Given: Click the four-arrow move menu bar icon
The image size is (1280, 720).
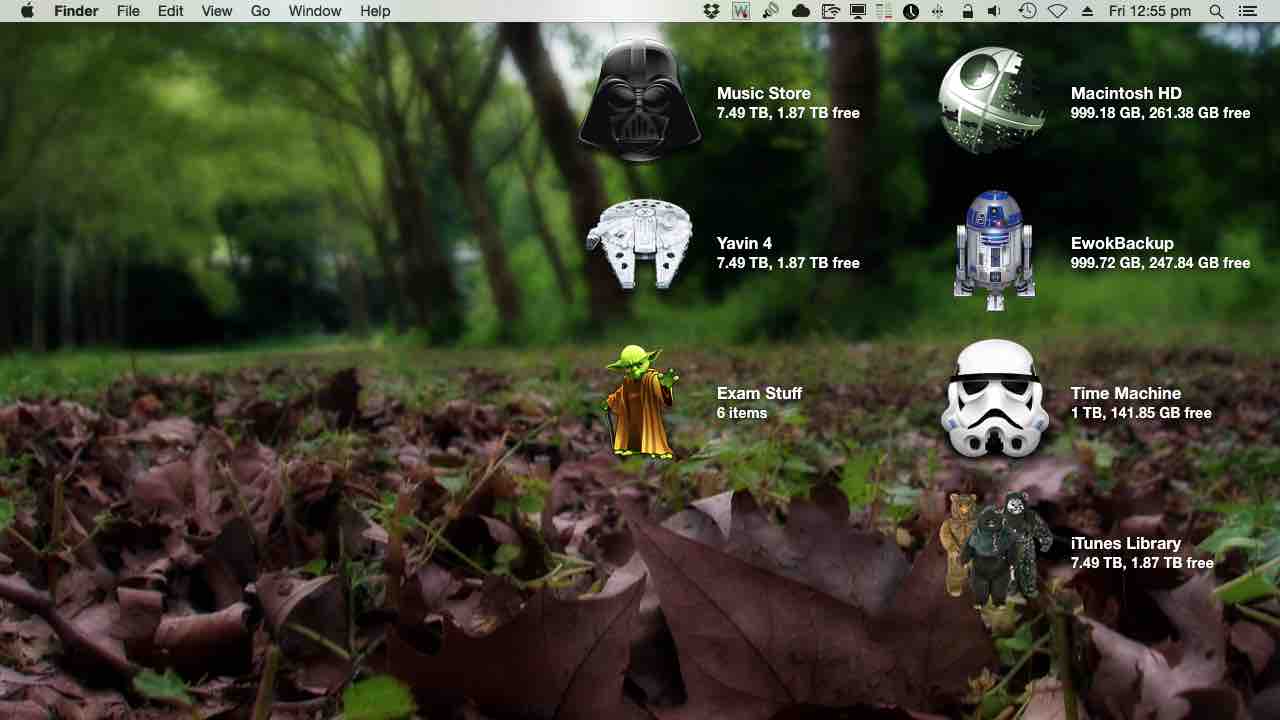Looking at the screenshot, I should pos(938,11).
